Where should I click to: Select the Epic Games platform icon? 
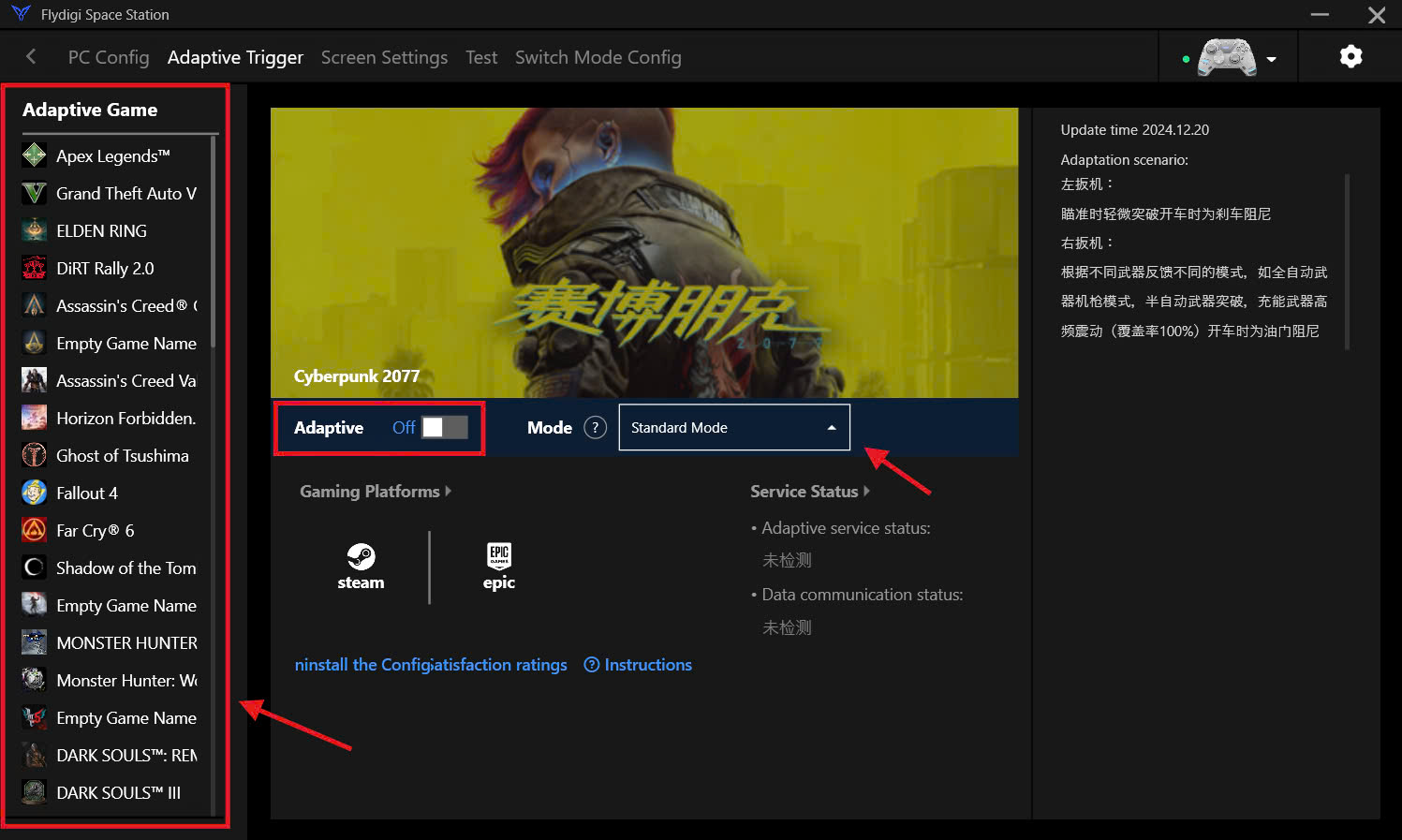(x=499, y=567)
